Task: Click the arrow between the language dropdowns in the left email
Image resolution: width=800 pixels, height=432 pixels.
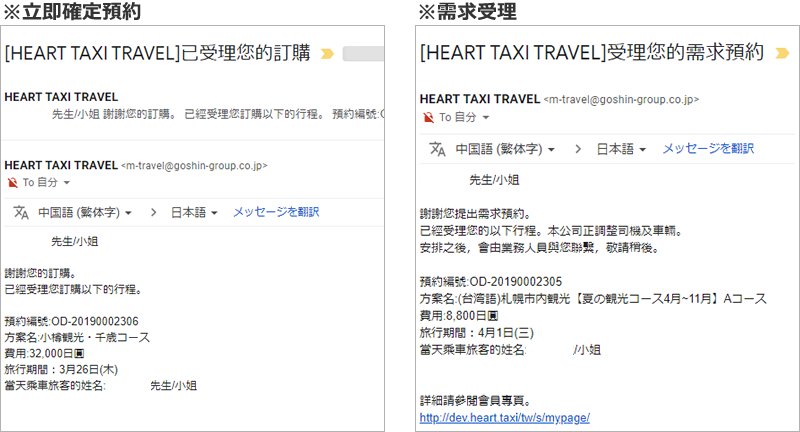Action: pos(153,212)
